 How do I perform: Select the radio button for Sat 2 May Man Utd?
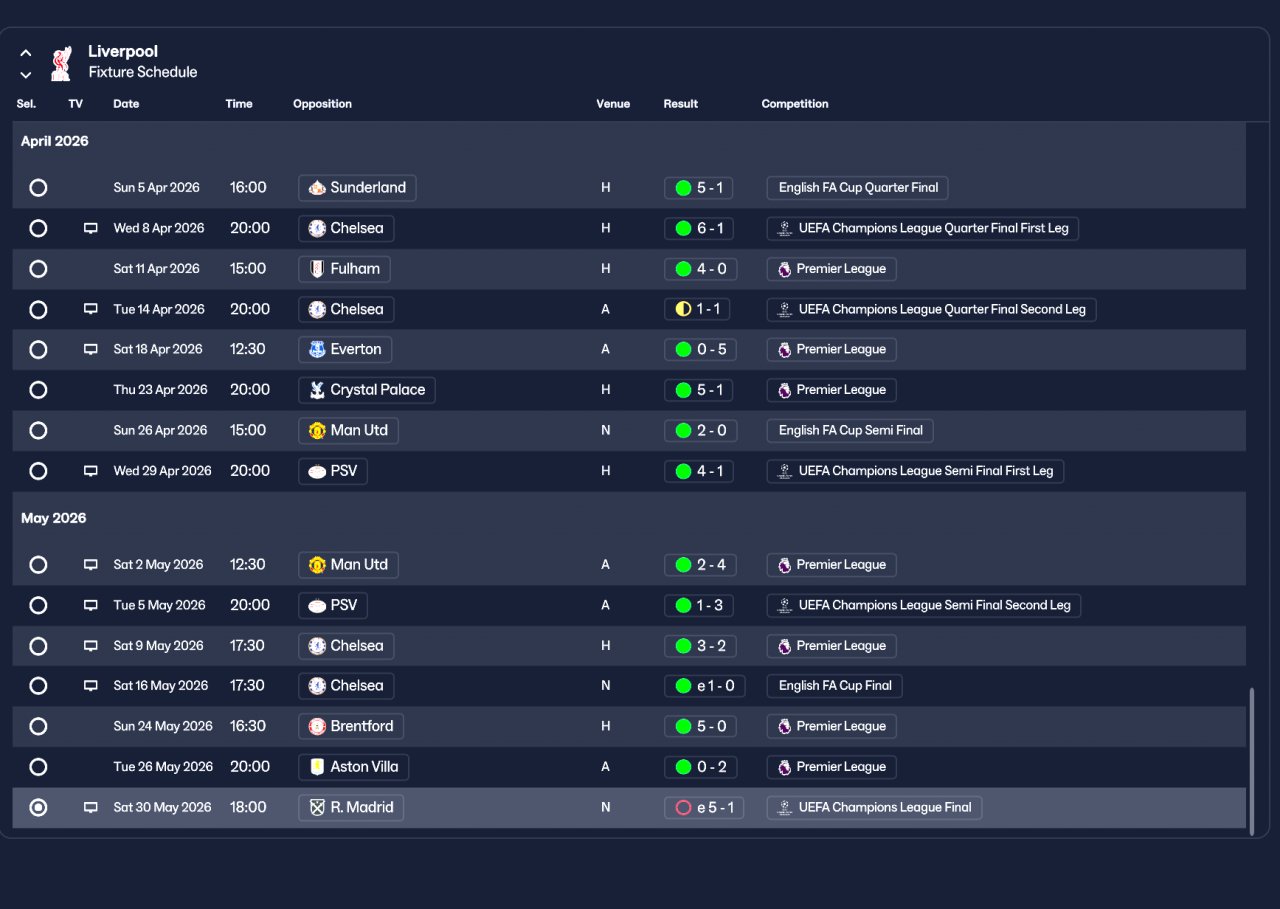[38, 565]
